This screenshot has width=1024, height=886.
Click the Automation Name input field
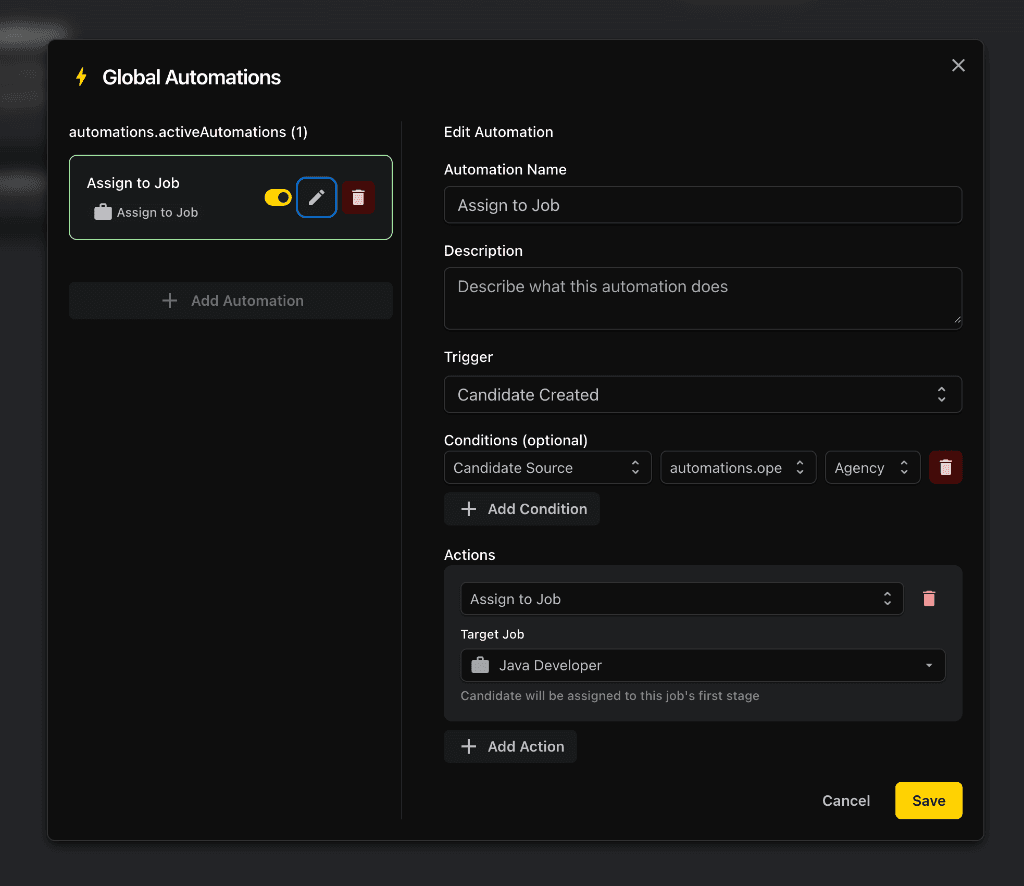tap(702, 204)
